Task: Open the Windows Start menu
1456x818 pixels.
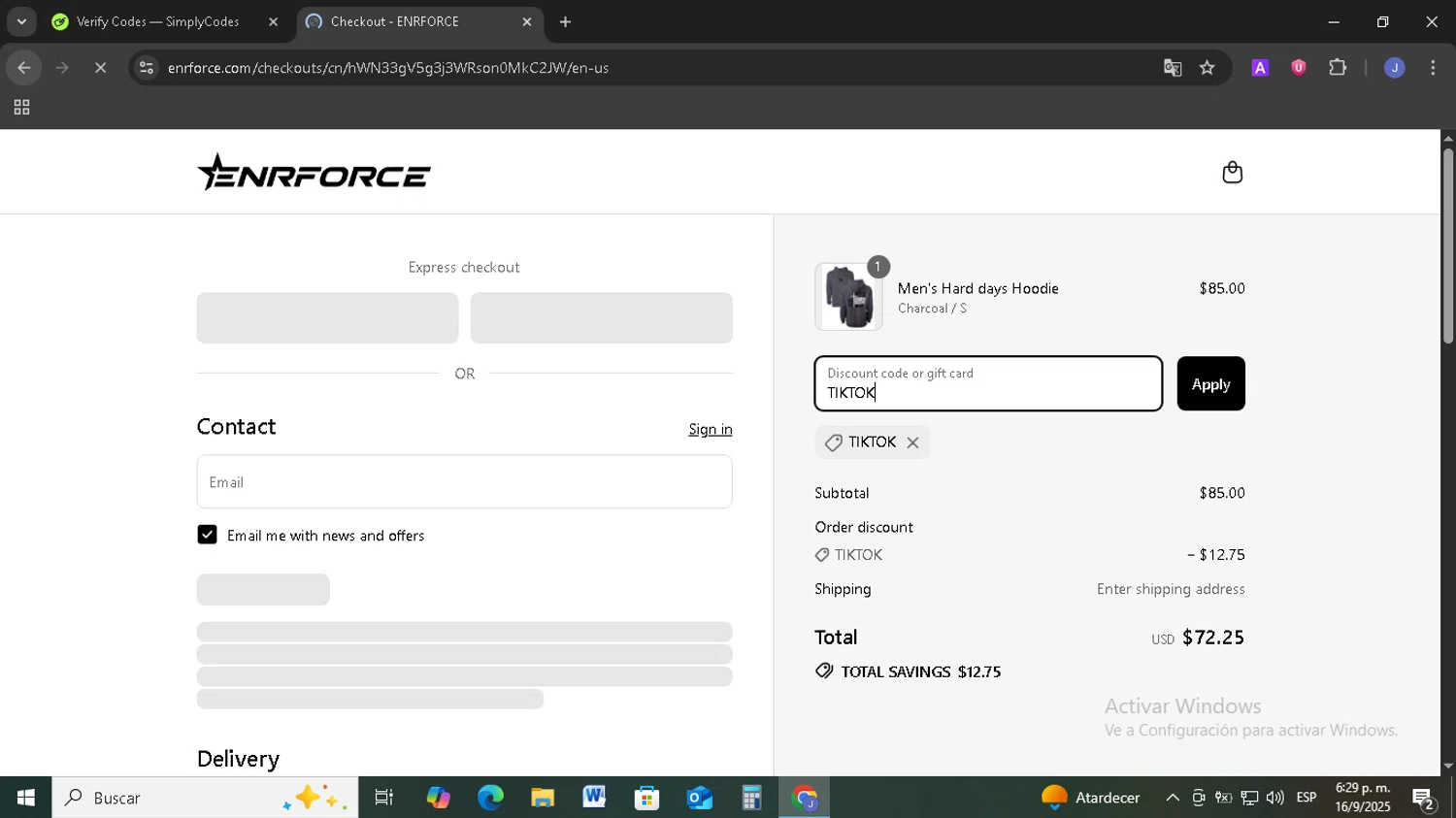Action: pyautogui.click(x=25, y=798)
